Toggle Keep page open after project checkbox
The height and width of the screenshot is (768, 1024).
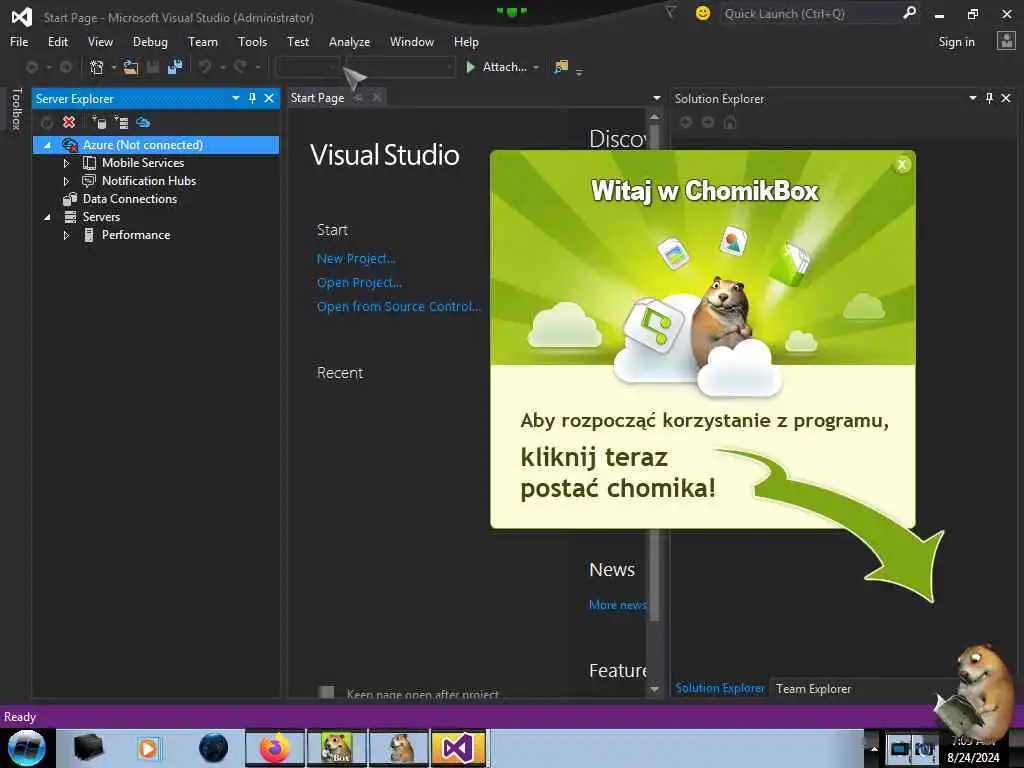tap(327, 692)
